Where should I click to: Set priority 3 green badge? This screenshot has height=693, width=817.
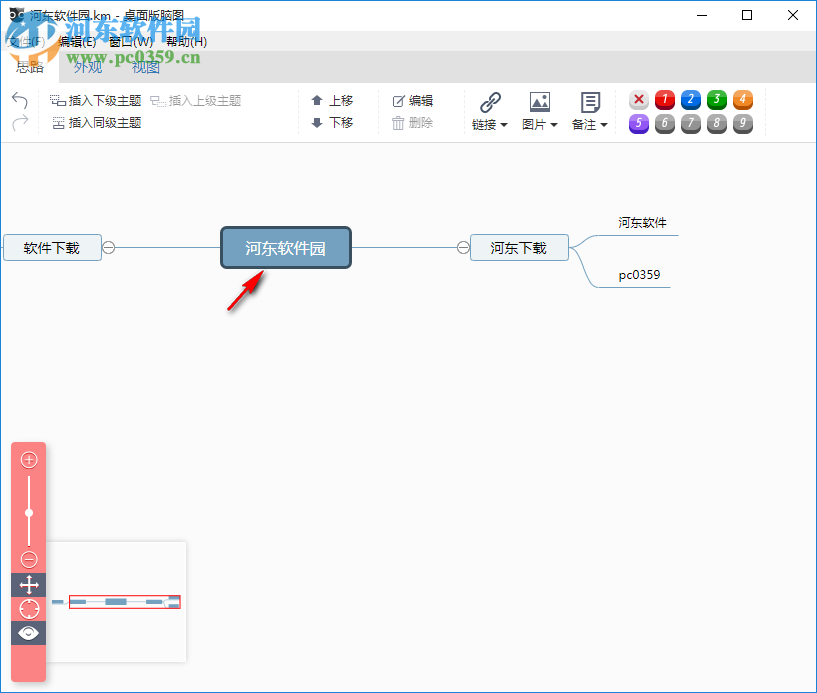(x=717, y=100)
